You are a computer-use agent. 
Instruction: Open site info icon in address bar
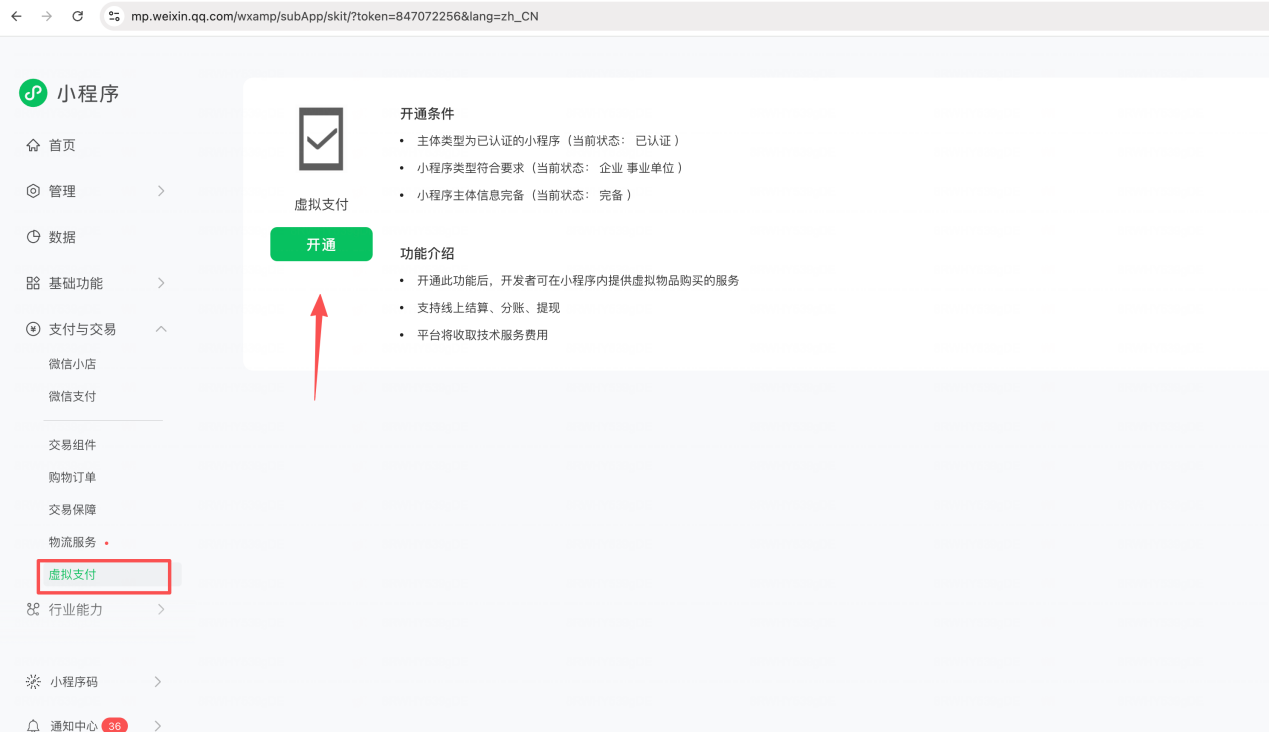(113, 16)
